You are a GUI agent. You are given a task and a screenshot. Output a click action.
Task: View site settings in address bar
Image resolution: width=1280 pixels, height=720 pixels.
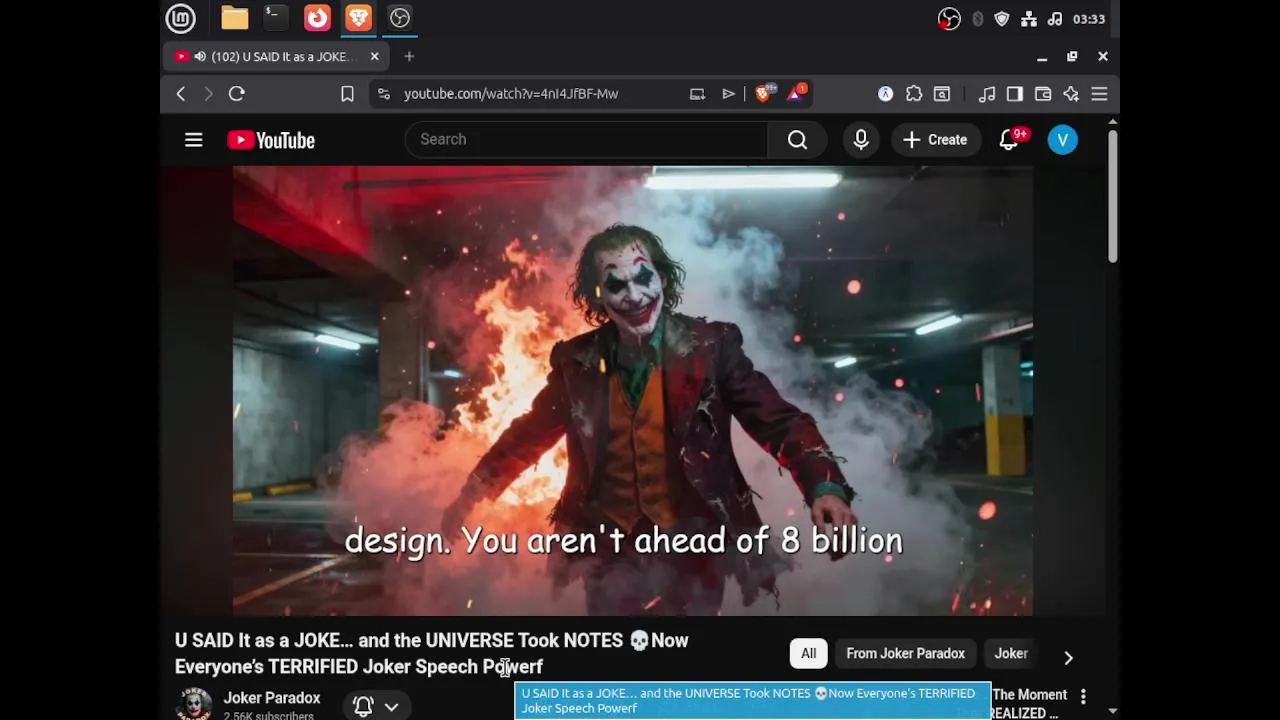pyautogui.click(x=383, y=94)
